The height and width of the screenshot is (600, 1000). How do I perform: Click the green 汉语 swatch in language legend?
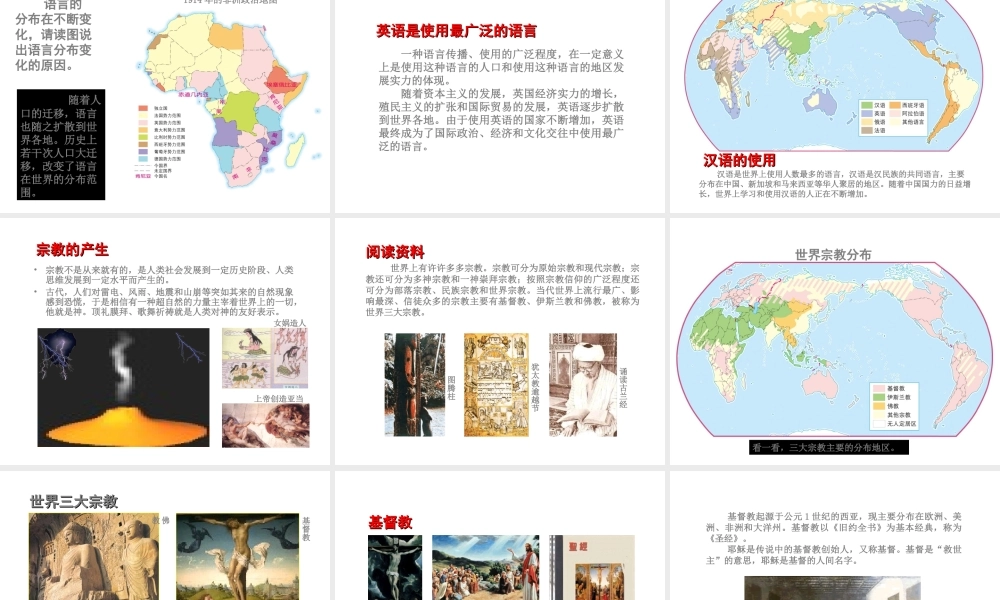point(867,105)
